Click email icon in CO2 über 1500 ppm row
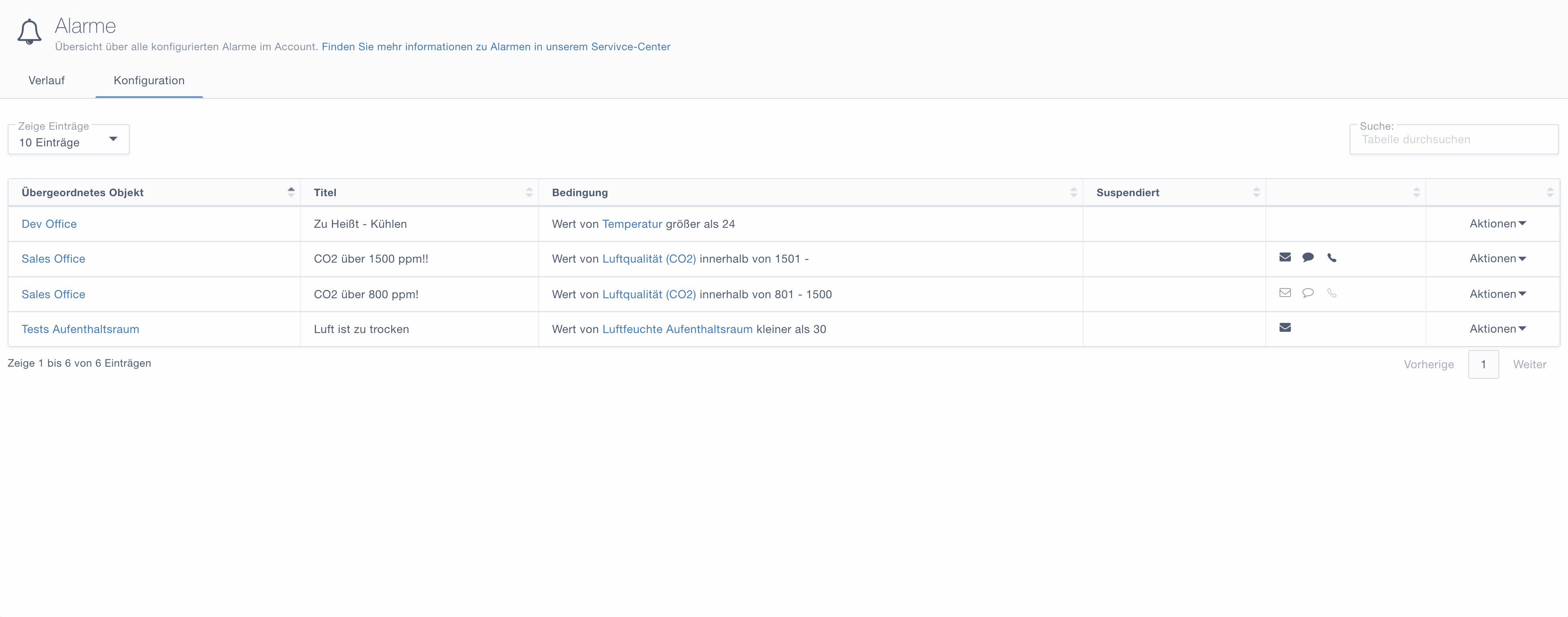The width and height of the screenshot is (1568, 617). [1285, 257]
